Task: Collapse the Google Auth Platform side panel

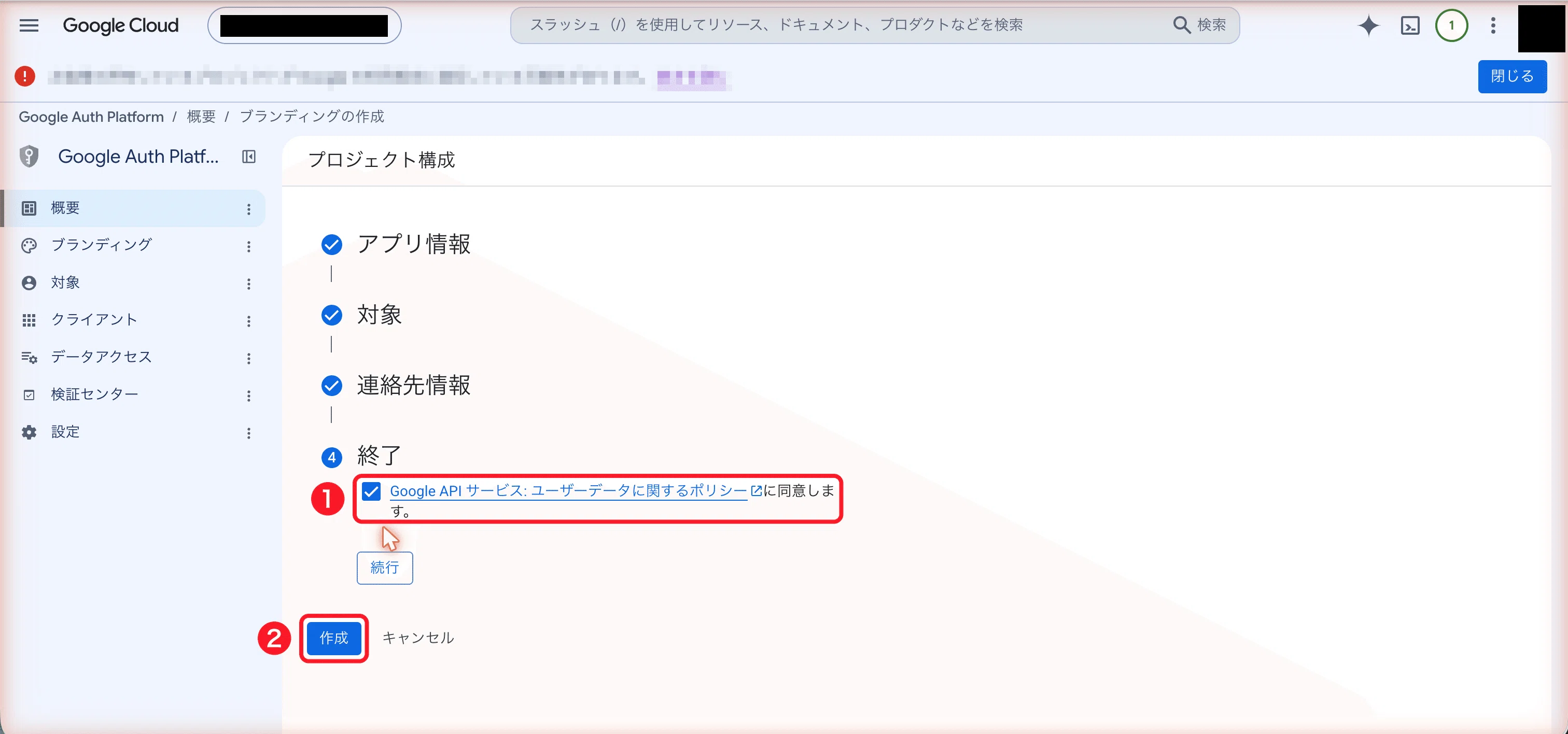Action: pos(248,157)
